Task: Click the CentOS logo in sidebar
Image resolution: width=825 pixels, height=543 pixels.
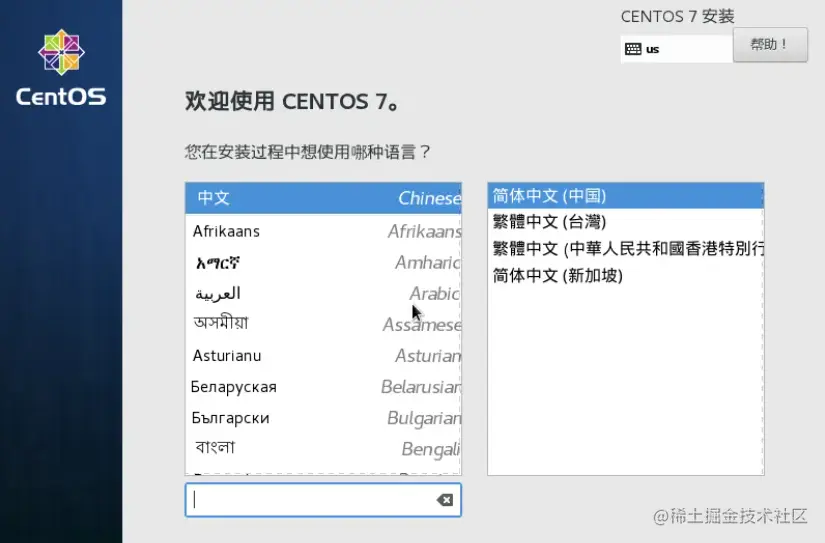Action: click(61, 52)
